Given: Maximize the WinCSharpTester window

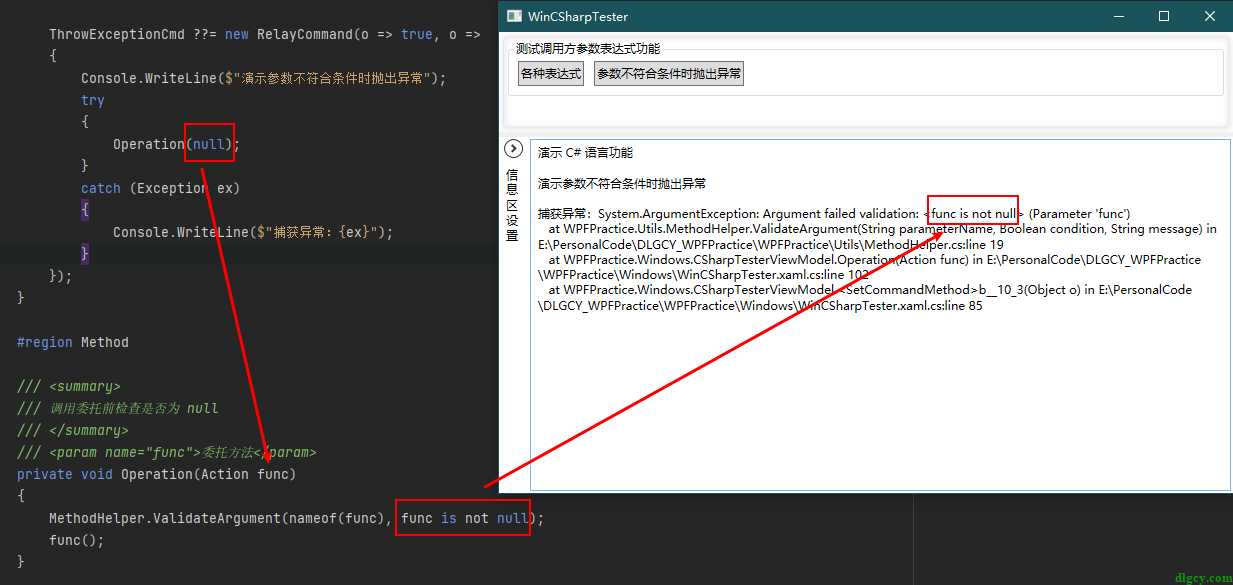Looking at the screenshot, I should tap(1164, 16).
